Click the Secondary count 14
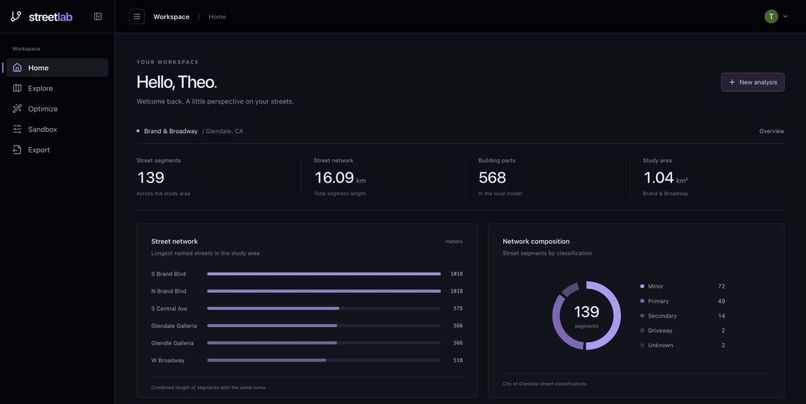 [721, 316]
